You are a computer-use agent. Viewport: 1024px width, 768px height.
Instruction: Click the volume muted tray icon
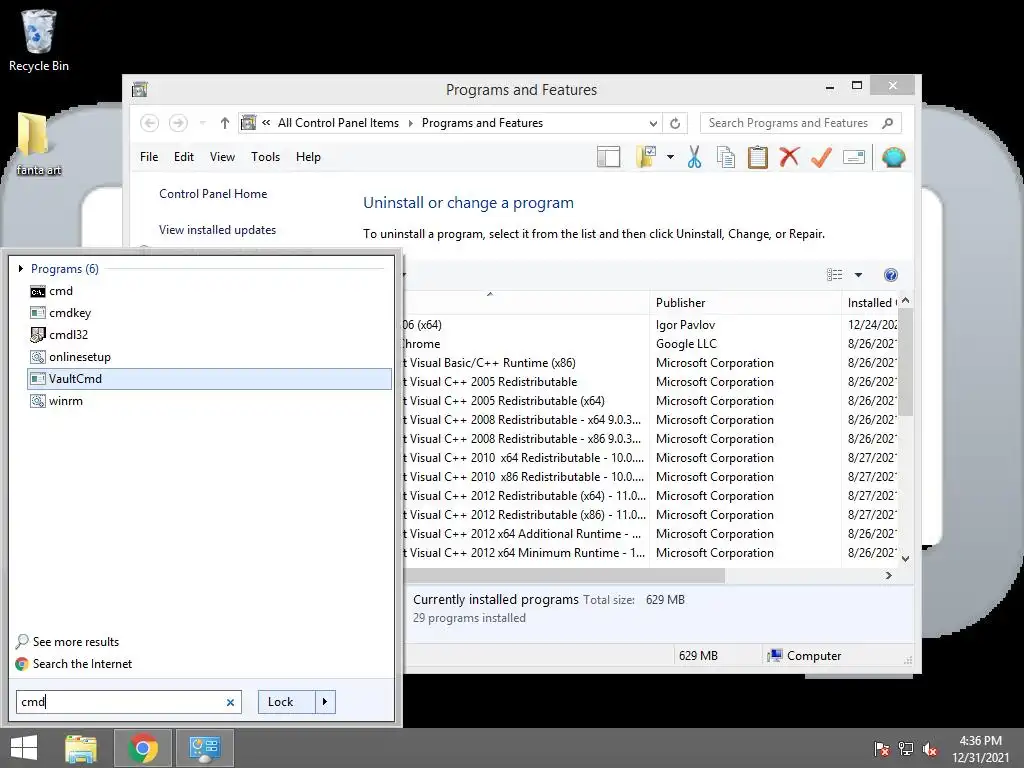pyautogui.click(x=930, y=749)
